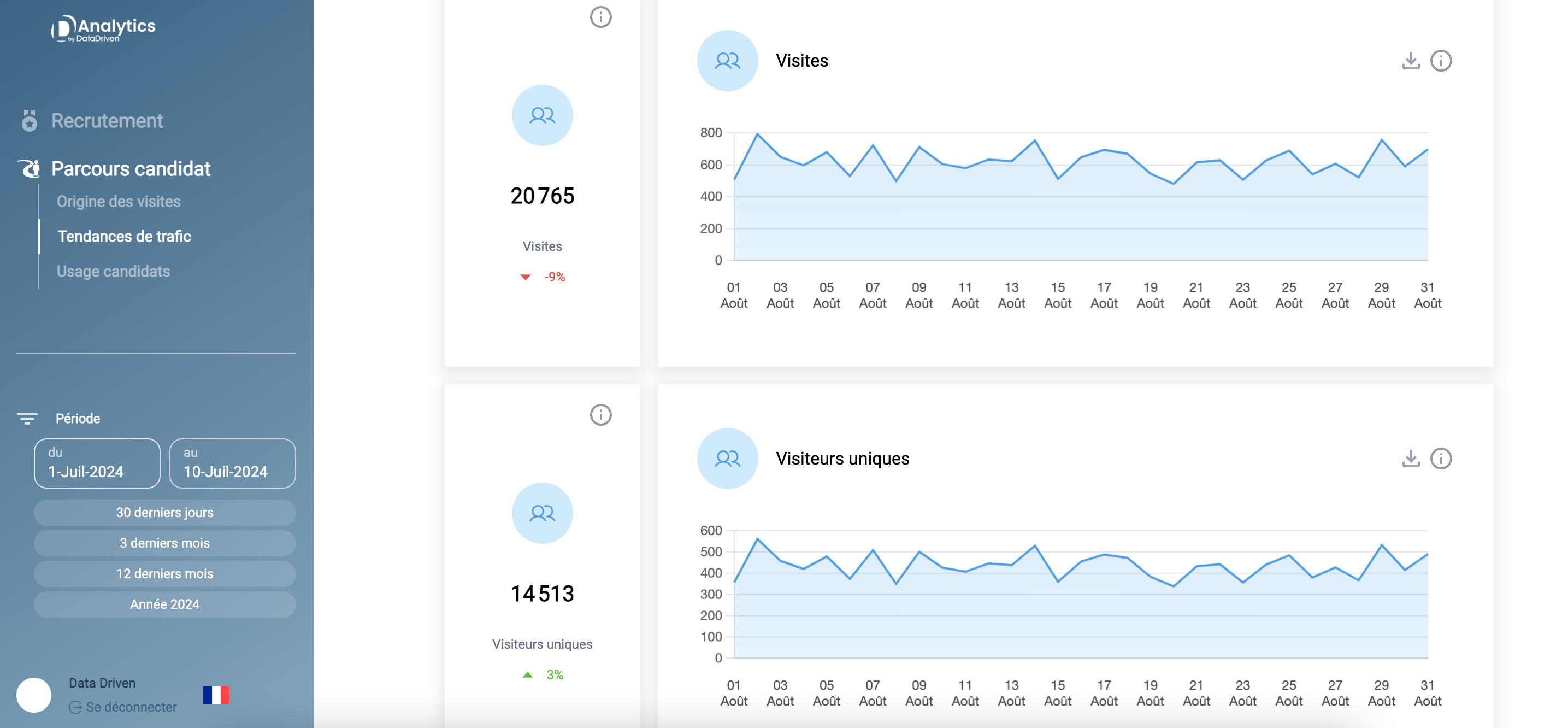Click the Période filter icon
This screenshot has width=1568, height=728.
27,418
